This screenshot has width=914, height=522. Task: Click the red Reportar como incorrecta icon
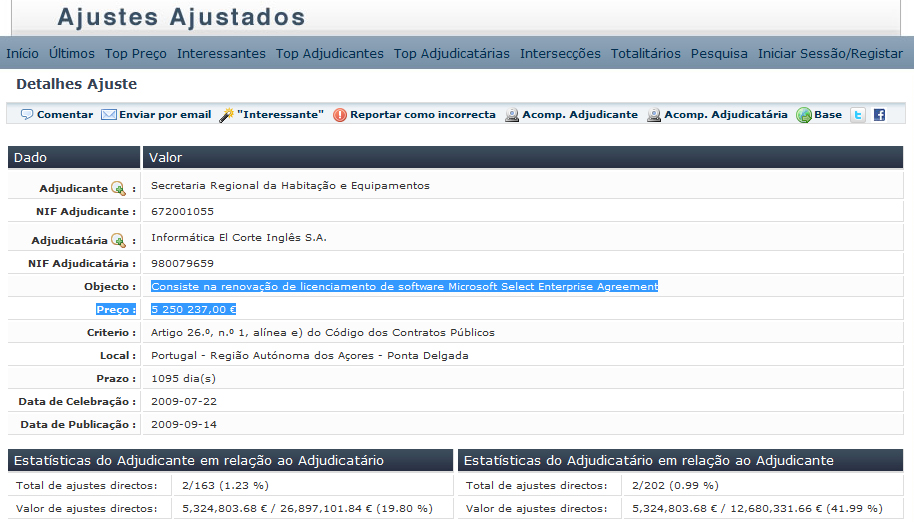click(x=340, y=115)
